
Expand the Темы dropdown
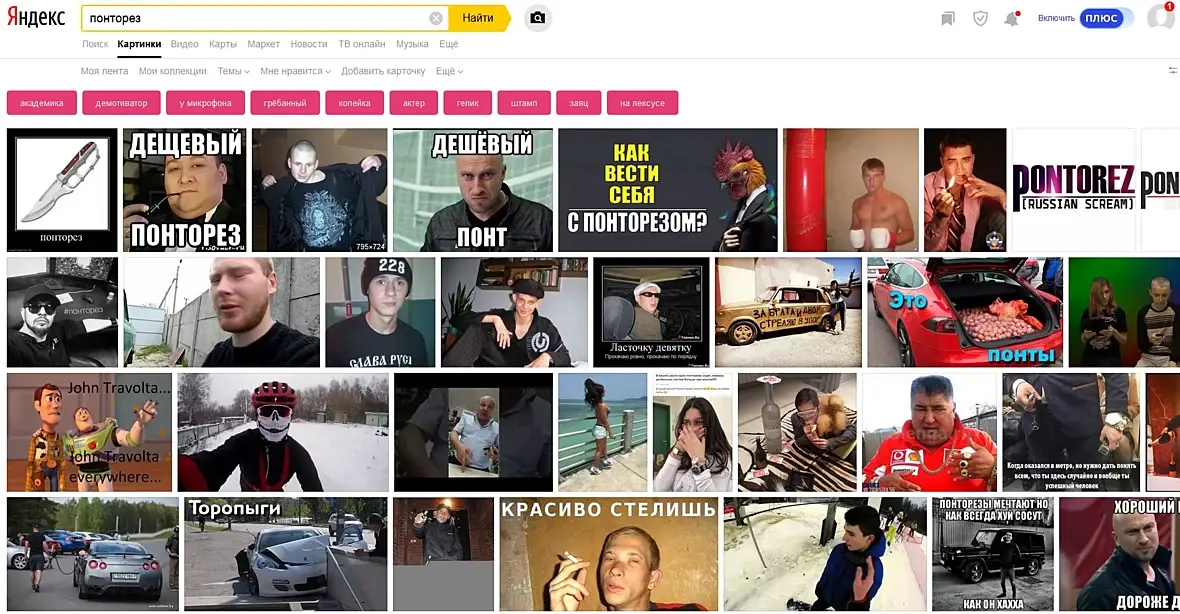pyautogui.click(x=233, y=71)
